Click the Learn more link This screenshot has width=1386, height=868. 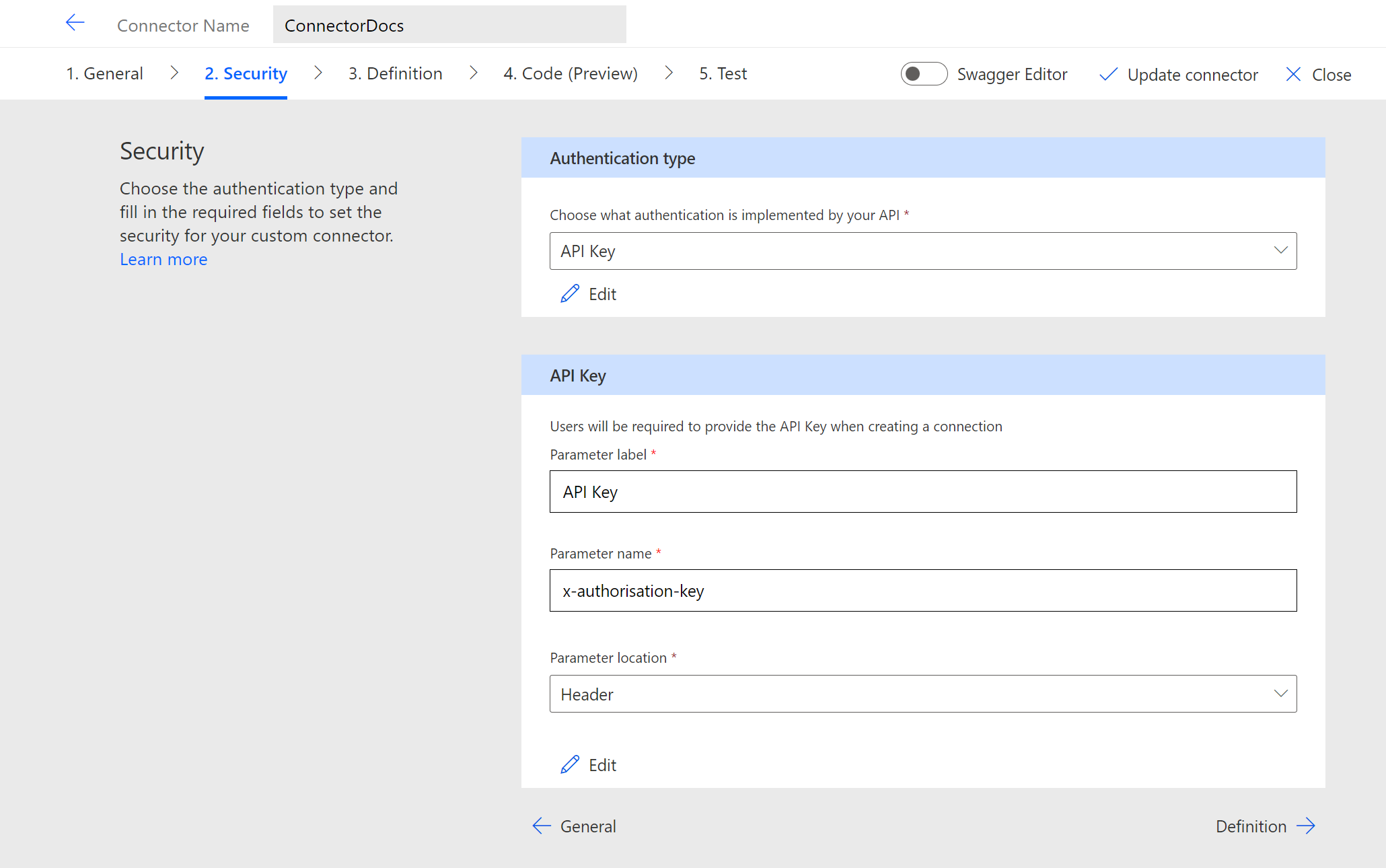[163, 259]
